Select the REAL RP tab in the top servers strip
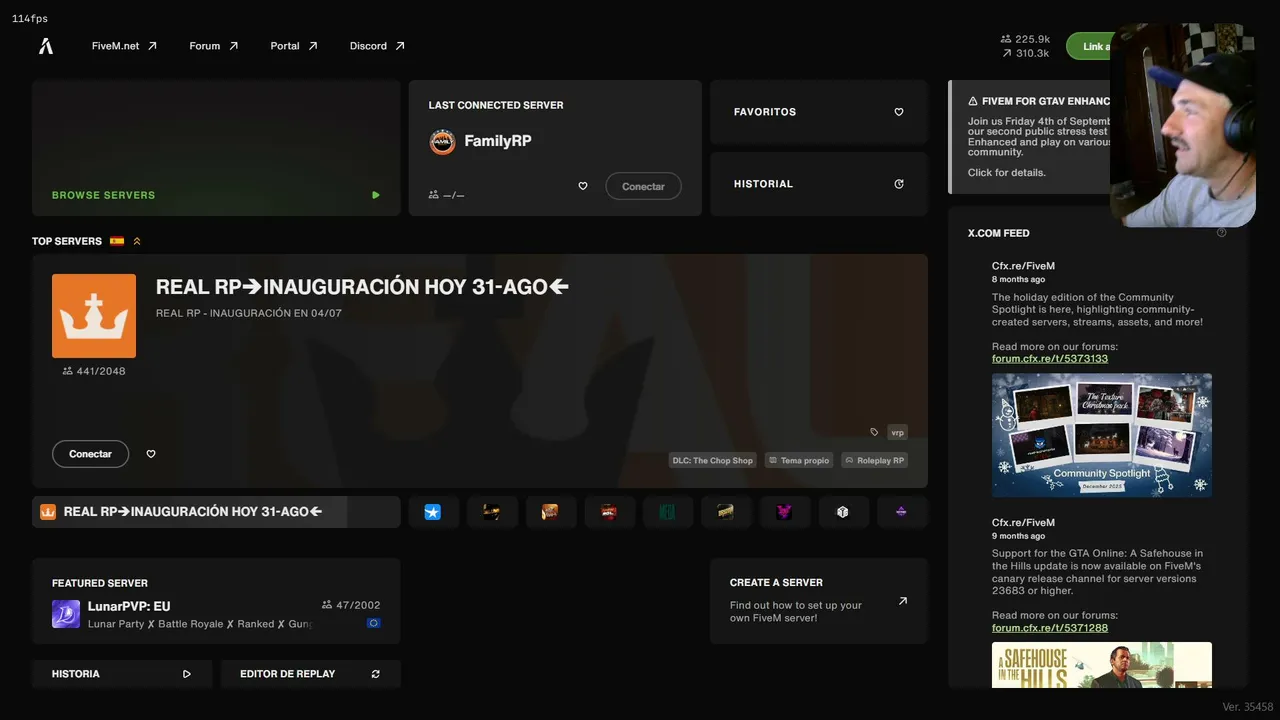 (x=216, y=512)
